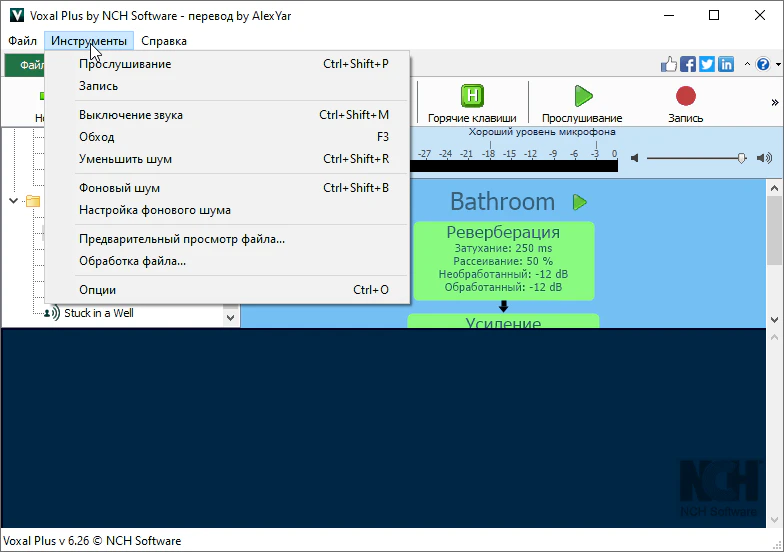Open the LinkedIn share icon
This screenshot has width=784, height=552.
[726, 64]
